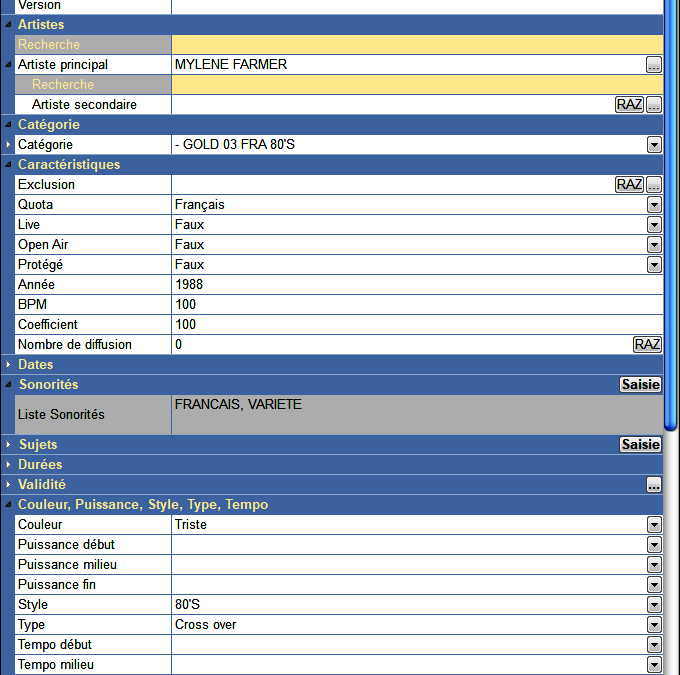Open the Catégorie dropdown list
This screenshot has height=675, width=680.
(x=654, y=145)
